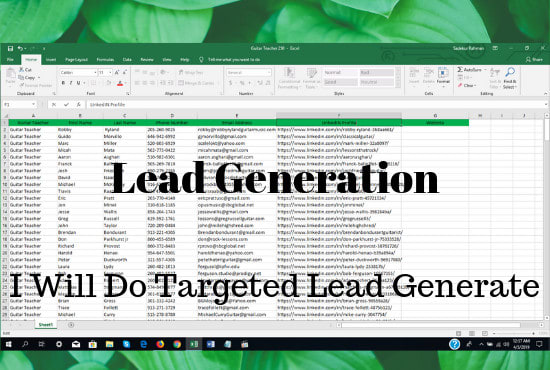
Task: Open the Data ribbon tab
Action: point(127,60)
